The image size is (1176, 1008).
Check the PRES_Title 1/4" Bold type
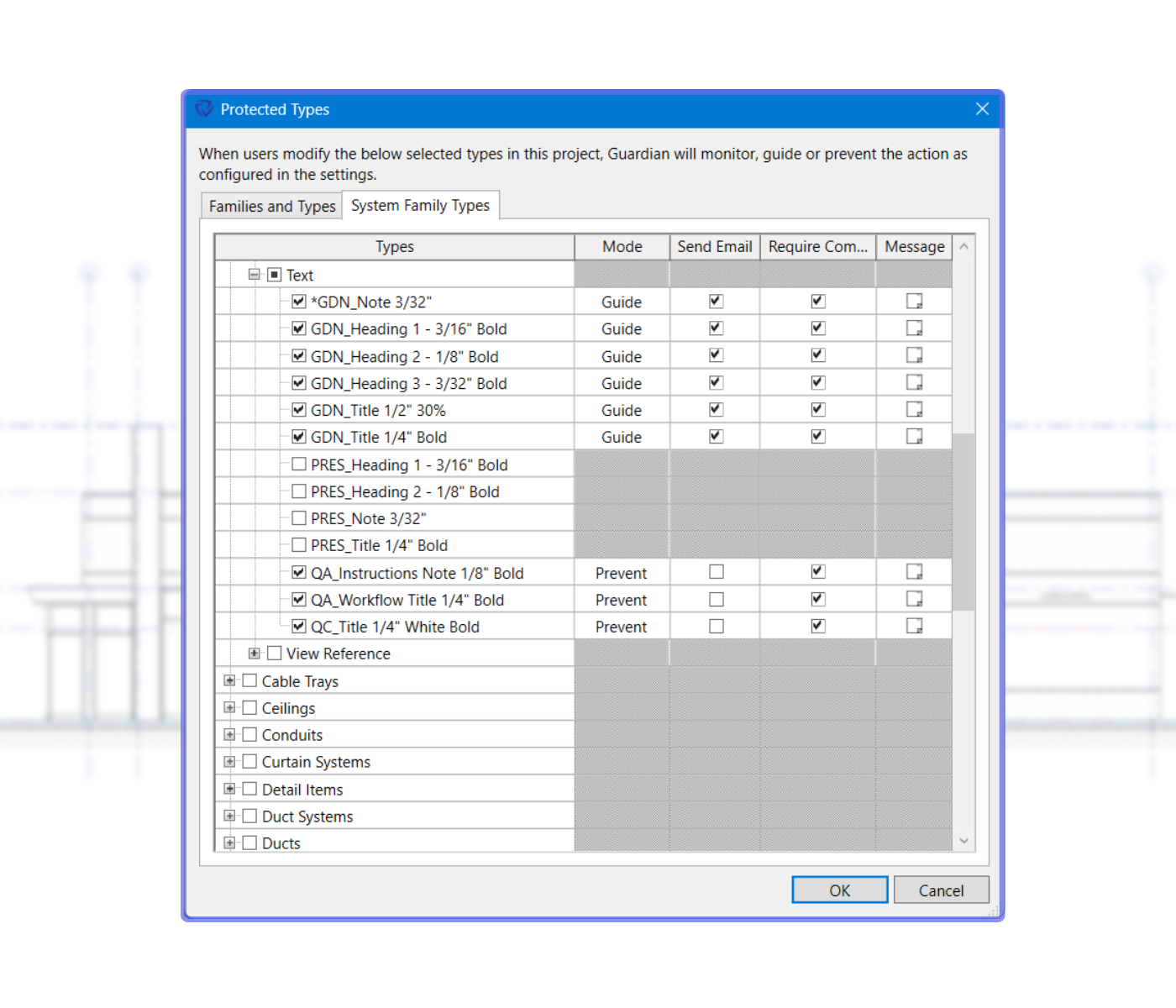coord(299,545)
